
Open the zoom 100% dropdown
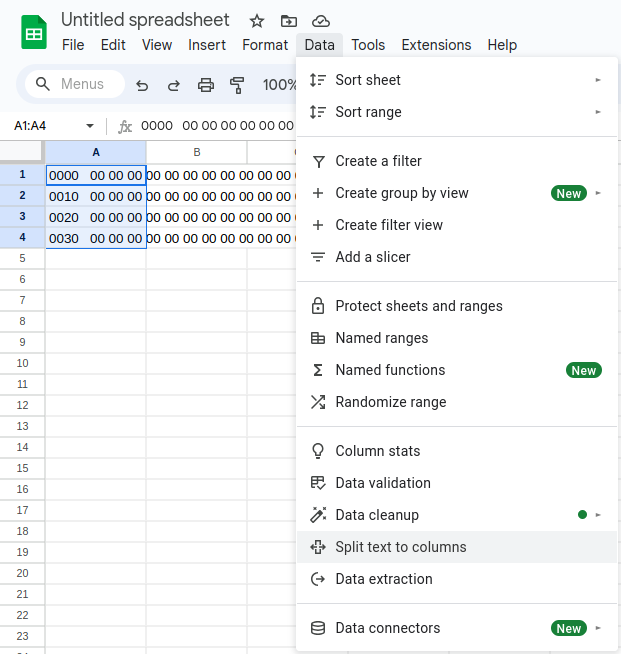(x=279, y=85)
